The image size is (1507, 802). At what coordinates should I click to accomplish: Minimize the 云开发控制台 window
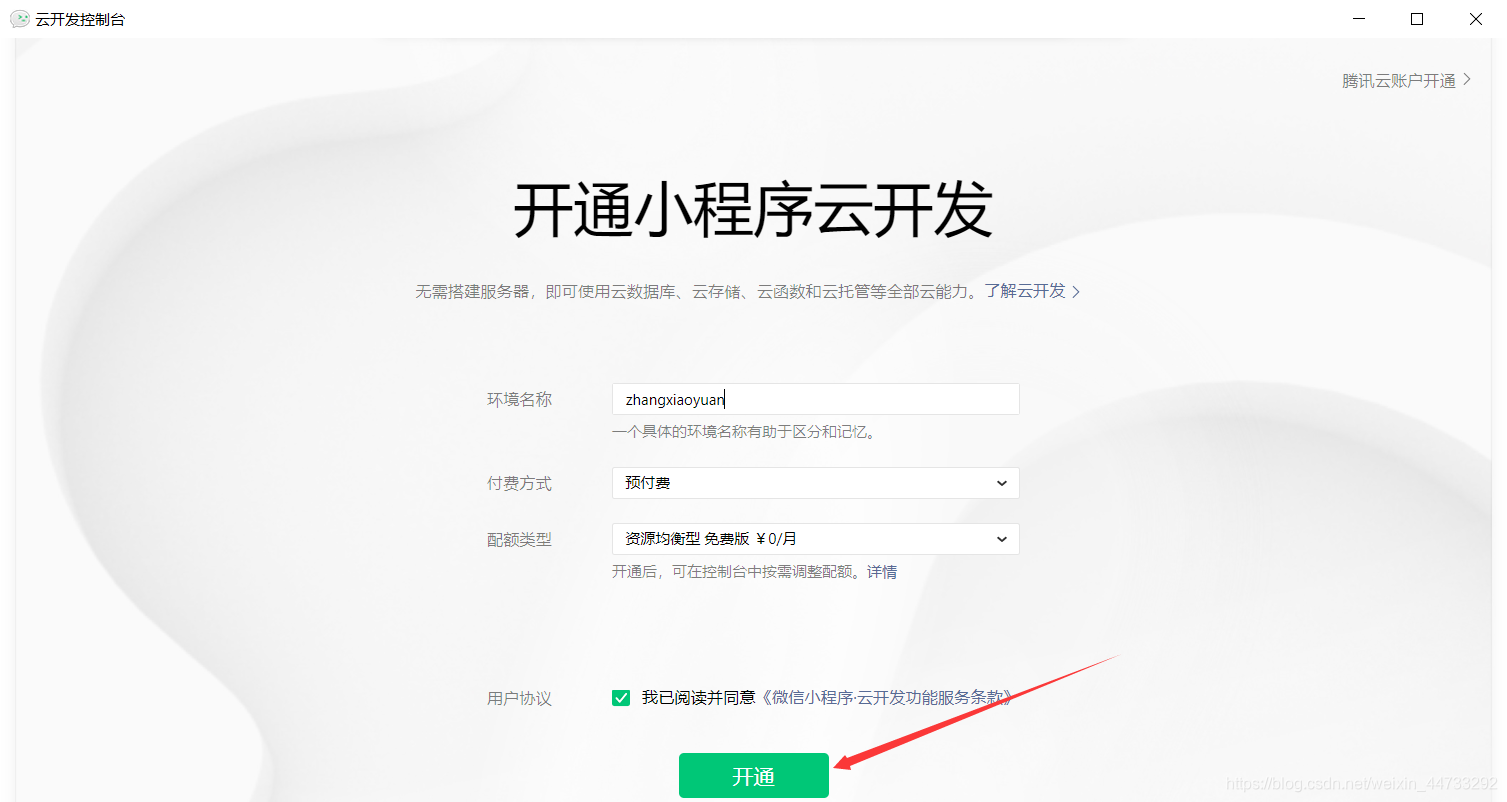click(1358, 19)
